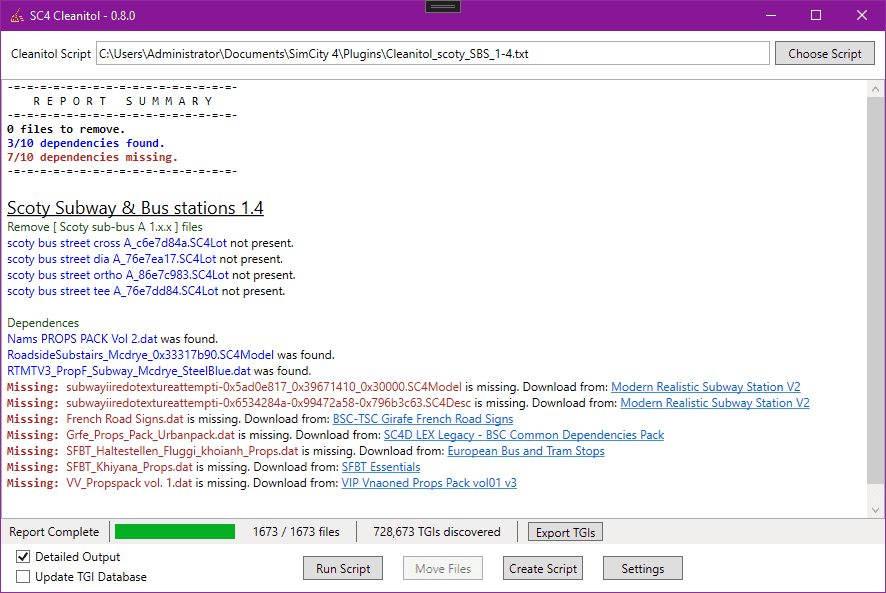Click the REPORT SUMMARY header text

(123, 101)
